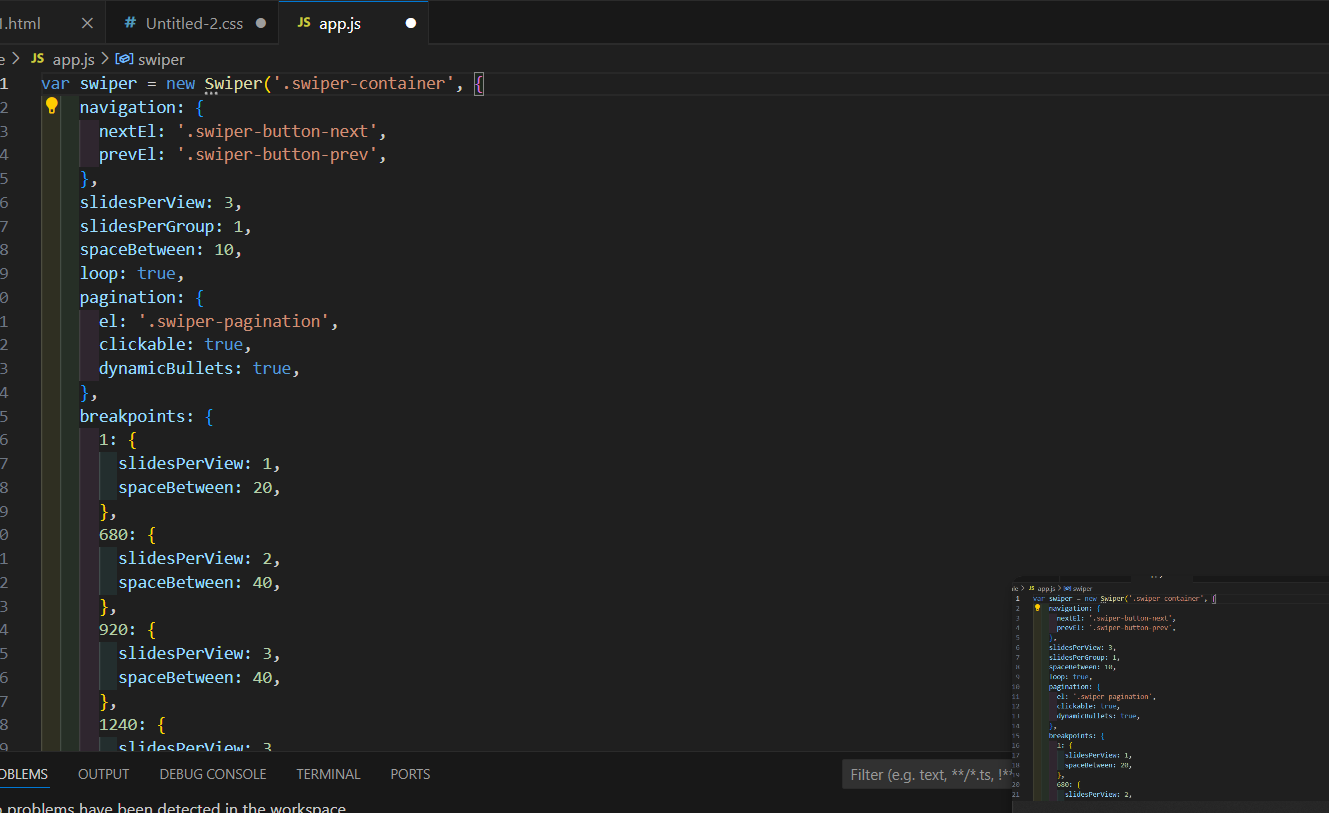Click the problems Filter input field
1329x813 pixels.
(x=925, y=774)
